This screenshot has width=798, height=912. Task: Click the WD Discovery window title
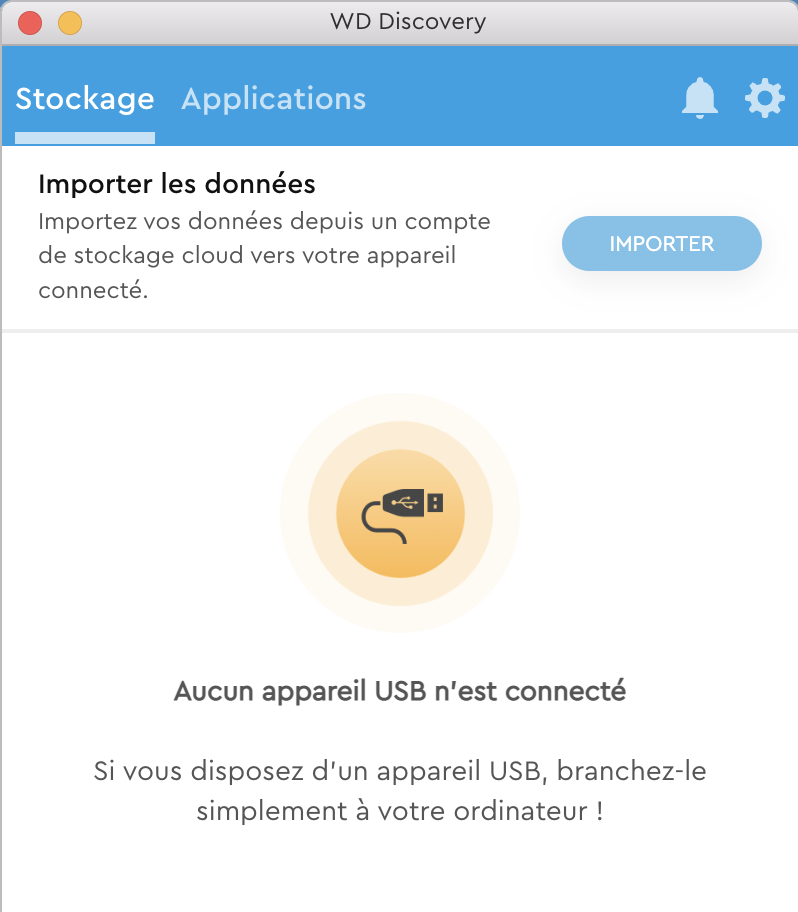point(408,21)
